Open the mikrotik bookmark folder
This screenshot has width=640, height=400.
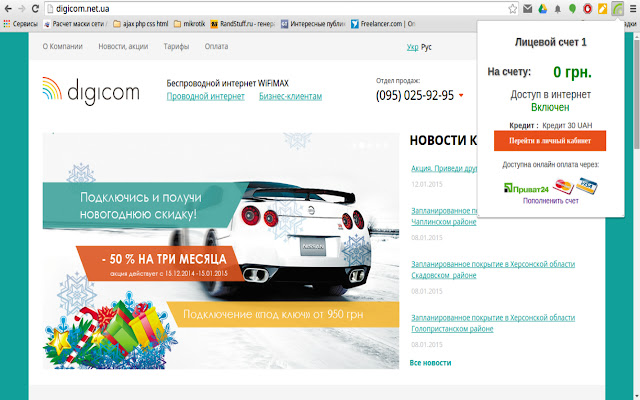pos(189,24)
